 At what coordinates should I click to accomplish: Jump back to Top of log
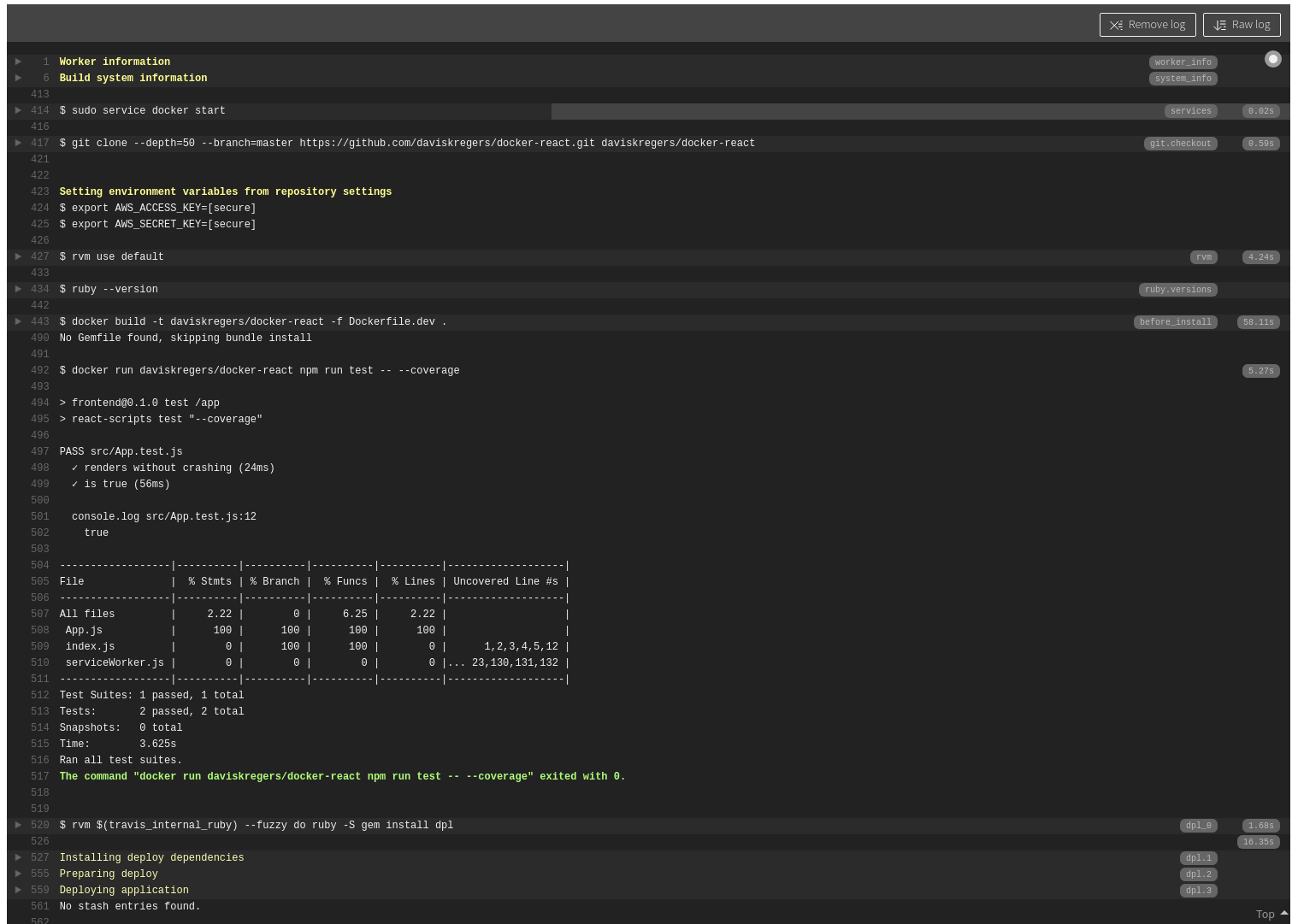[x=1271, y=914]
